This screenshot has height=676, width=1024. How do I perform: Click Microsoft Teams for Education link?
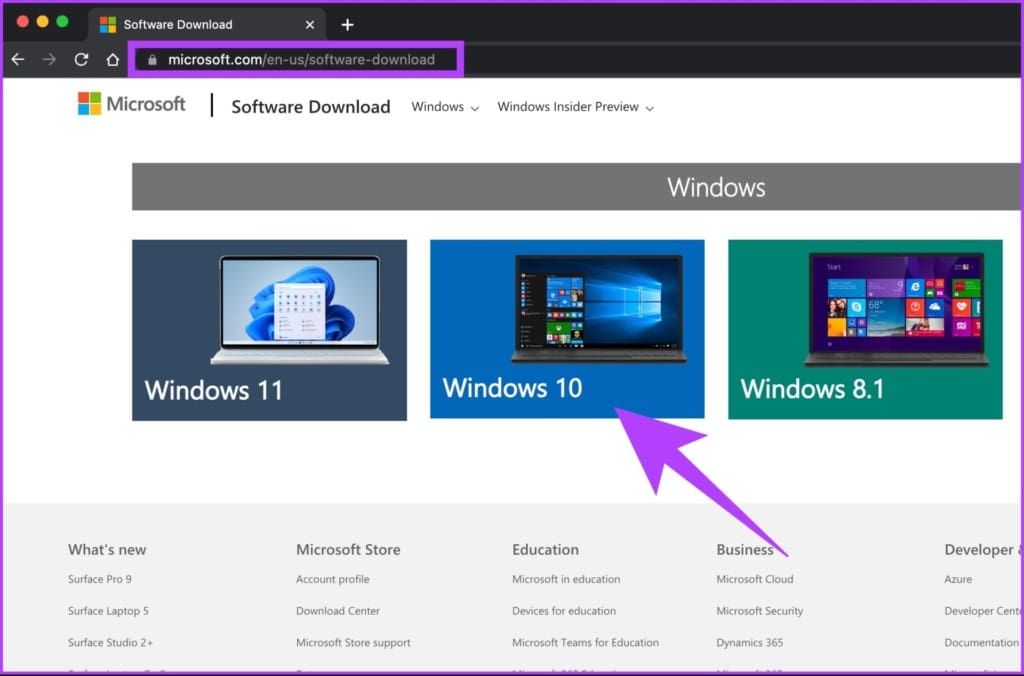(585, 643)
